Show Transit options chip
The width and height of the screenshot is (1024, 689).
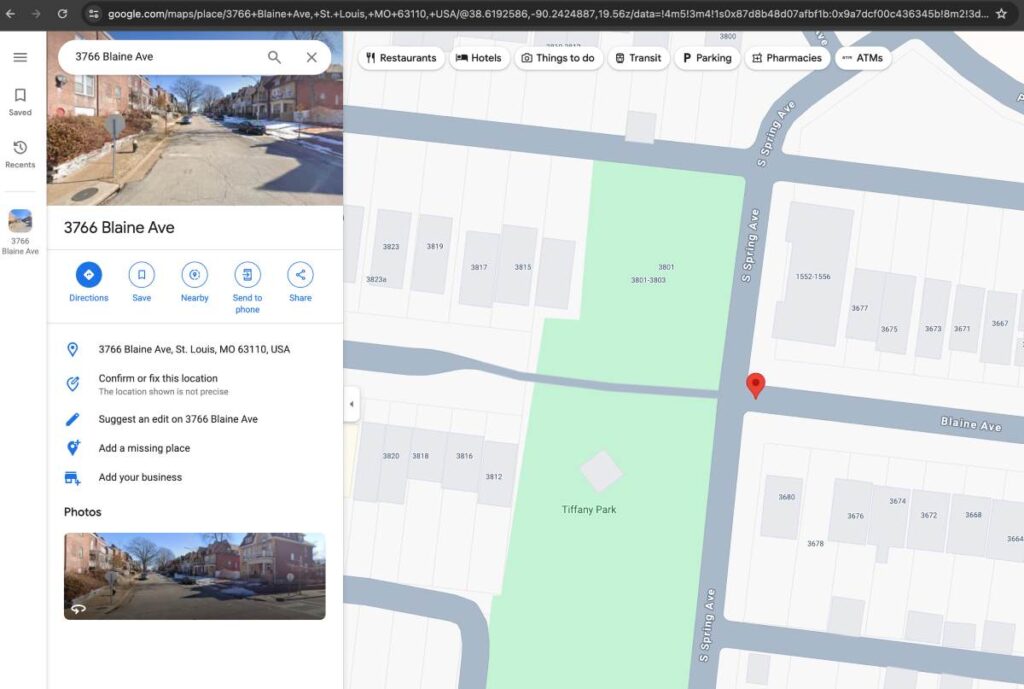coord(638,58)
